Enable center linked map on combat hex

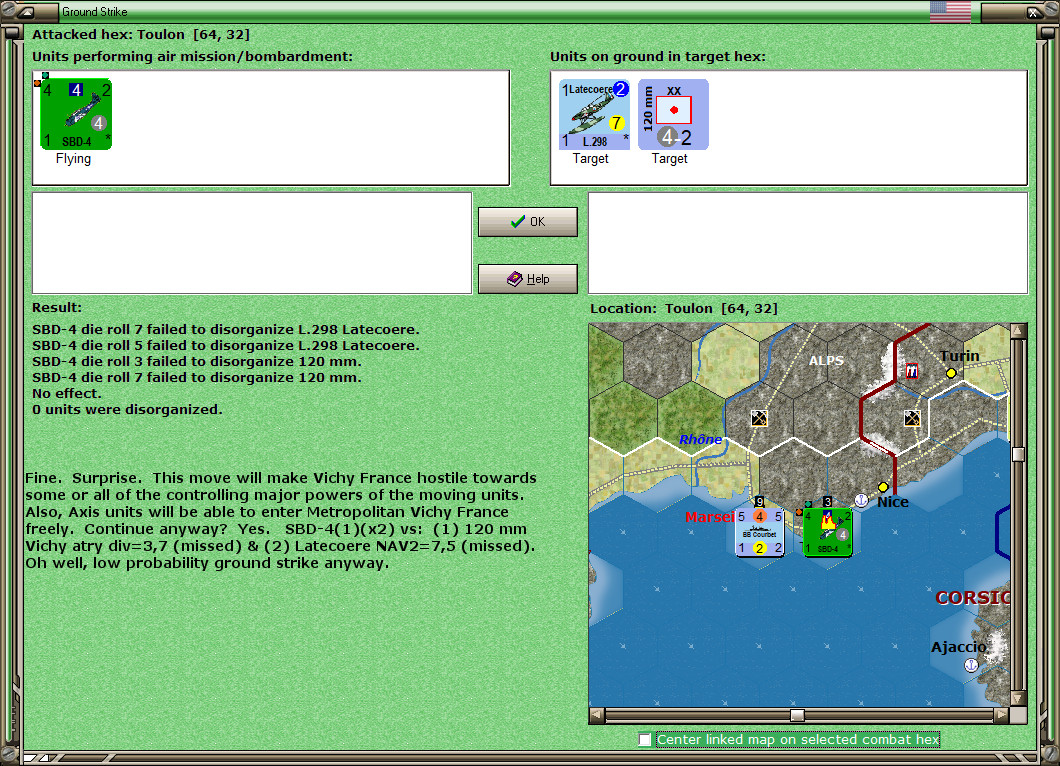click(645, 740)
